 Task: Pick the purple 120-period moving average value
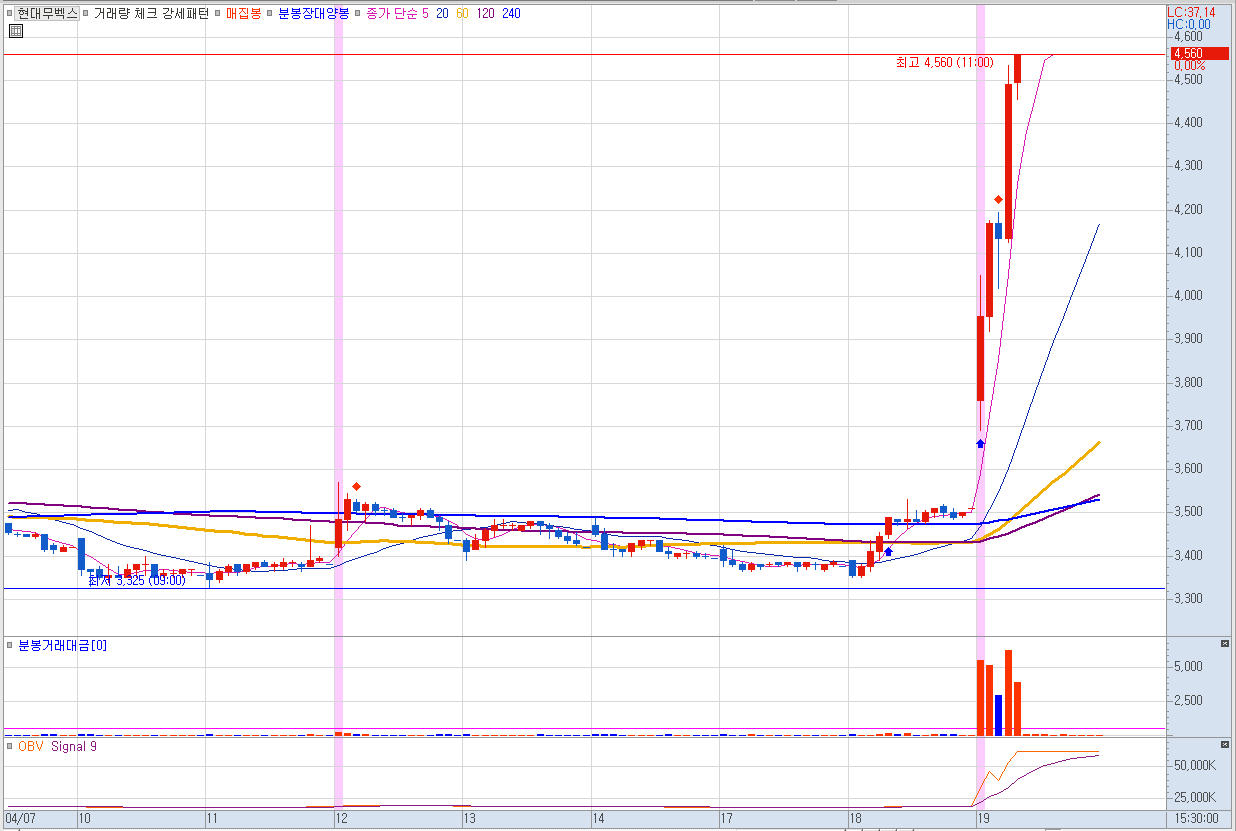click(486, 13)
